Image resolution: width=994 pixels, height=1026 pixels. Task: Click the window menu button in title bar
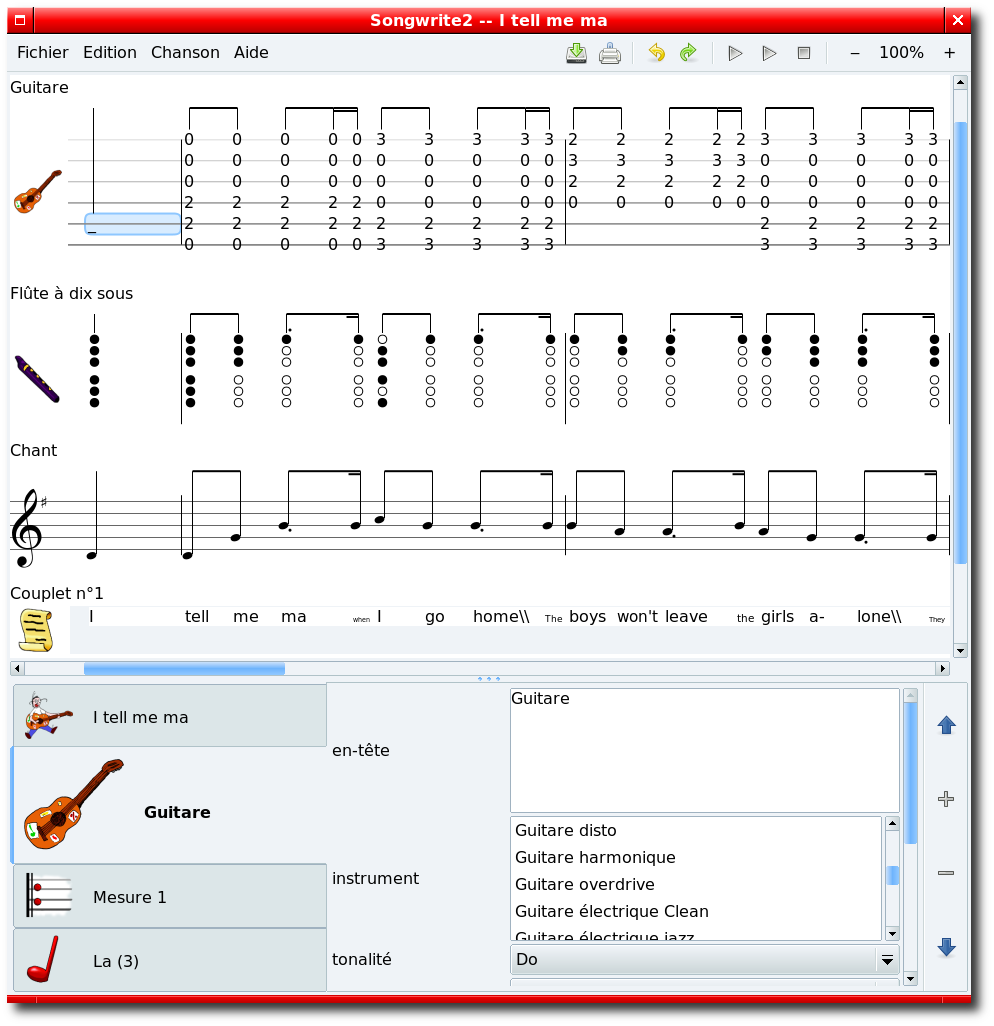pyautogui.click(x=20, y=20)
